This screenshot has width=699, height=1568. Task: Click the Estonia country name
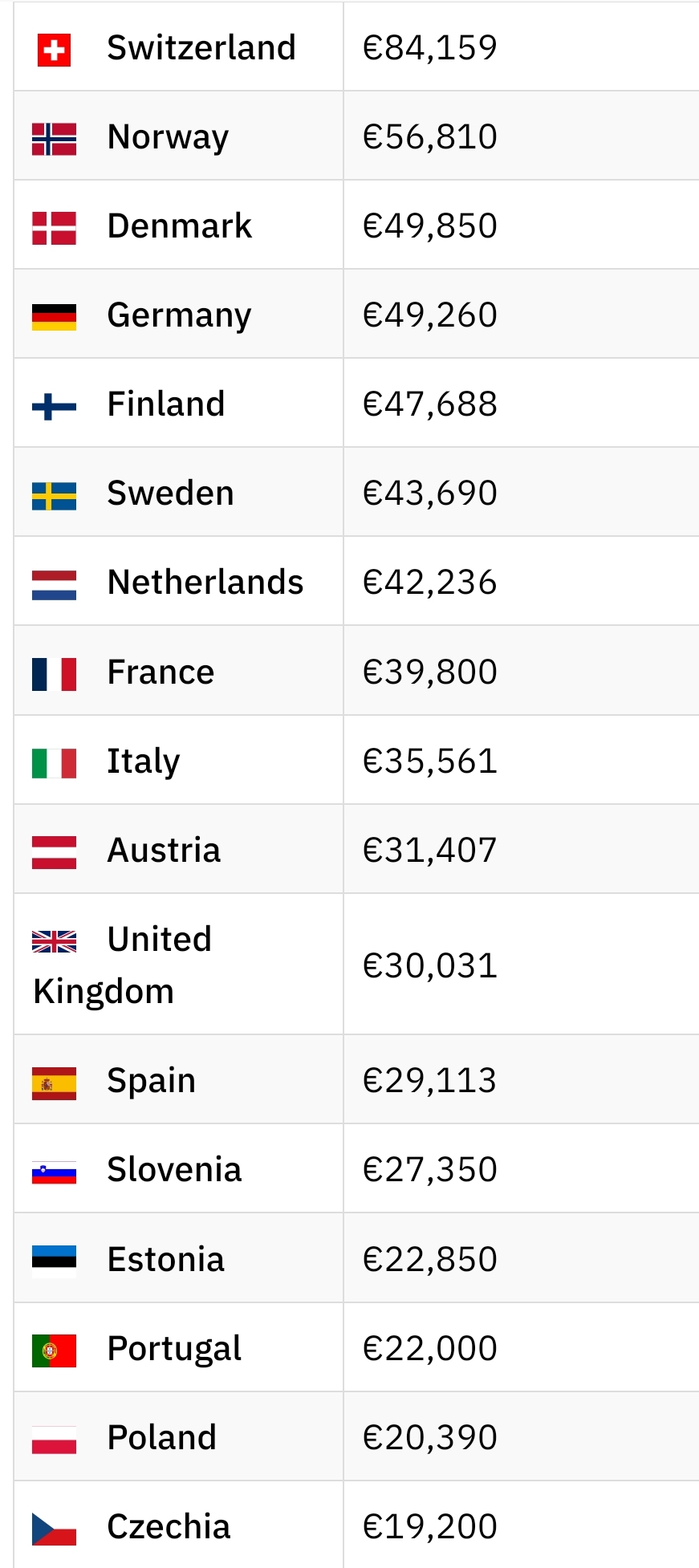[166, 1259]
